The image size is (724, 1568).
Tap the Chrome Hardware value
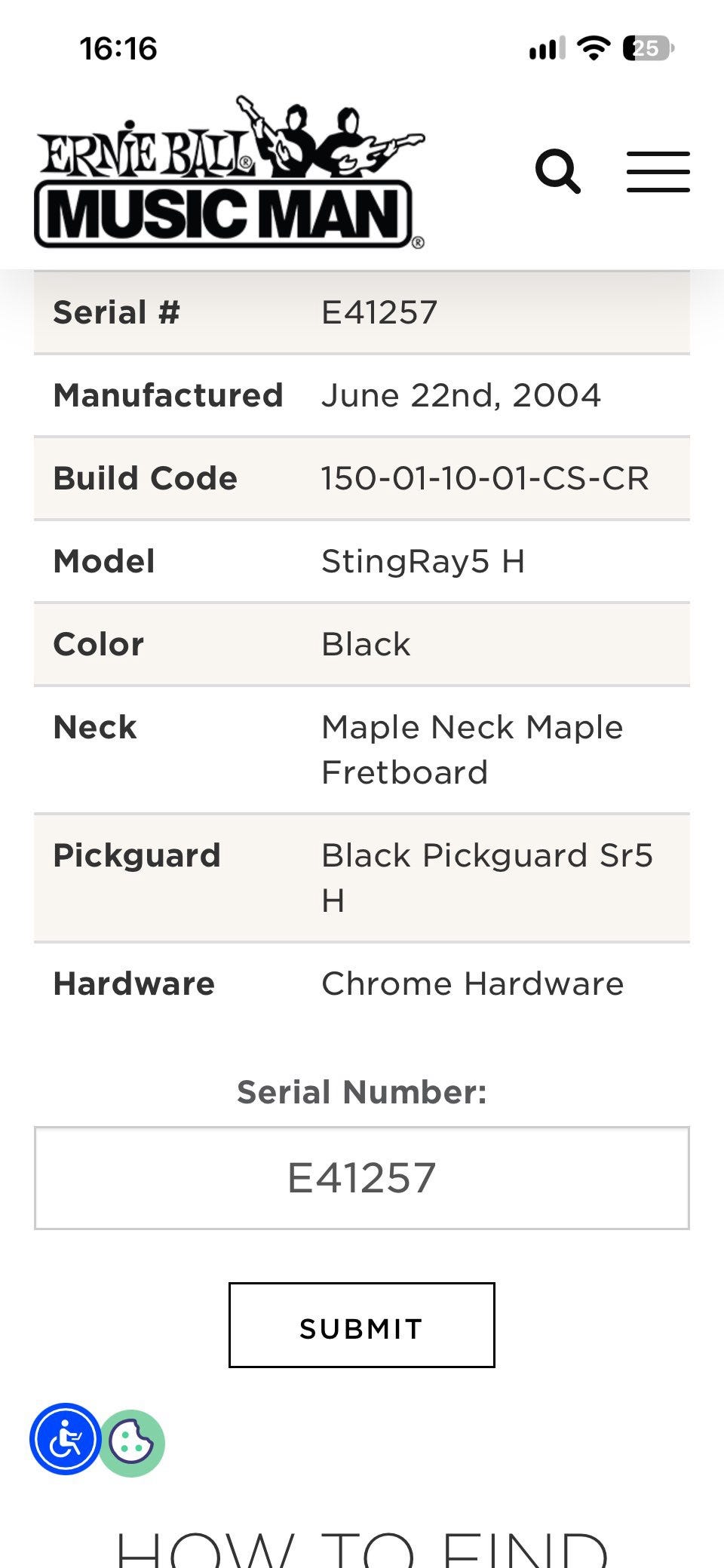tap(473, 983)
